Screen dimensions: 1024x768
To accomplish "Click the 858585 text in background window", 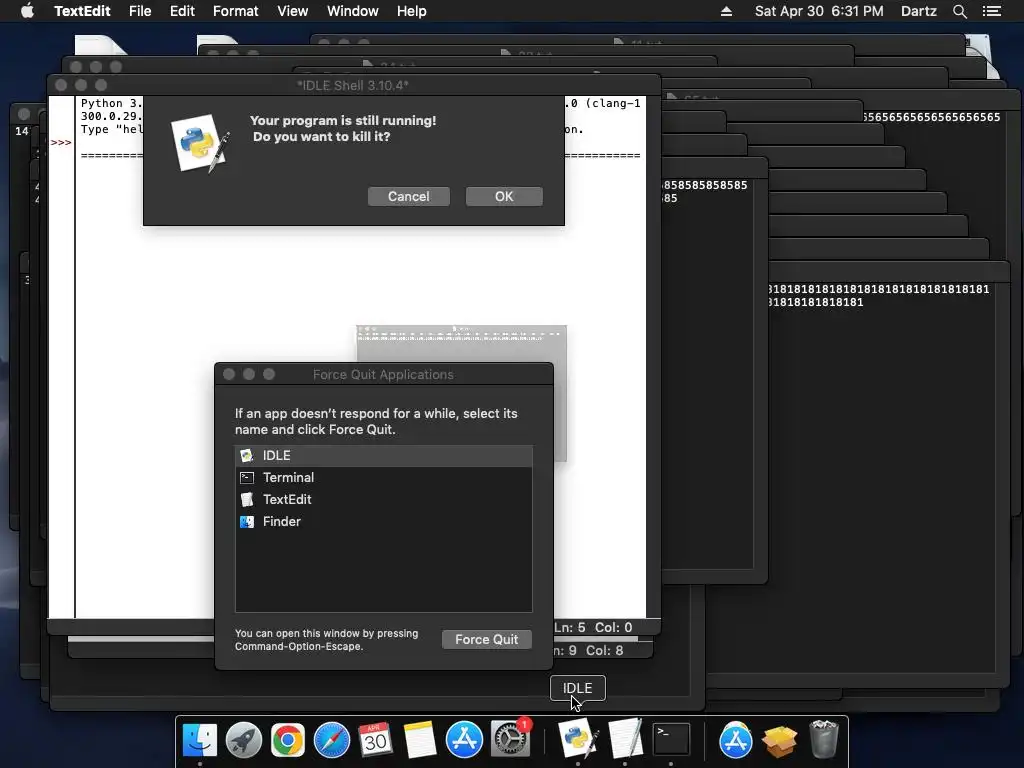I will 705,191.
